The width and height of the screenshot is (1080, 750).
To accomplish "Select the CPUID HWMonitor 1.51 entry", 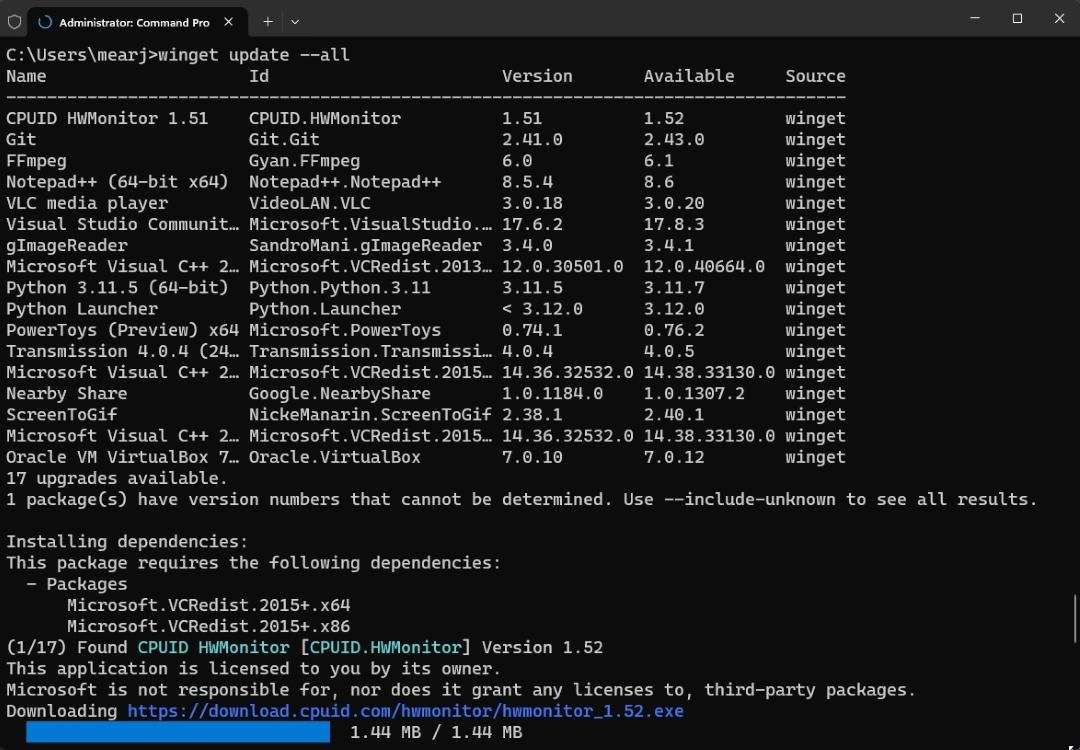I will [x=107, y=118].
